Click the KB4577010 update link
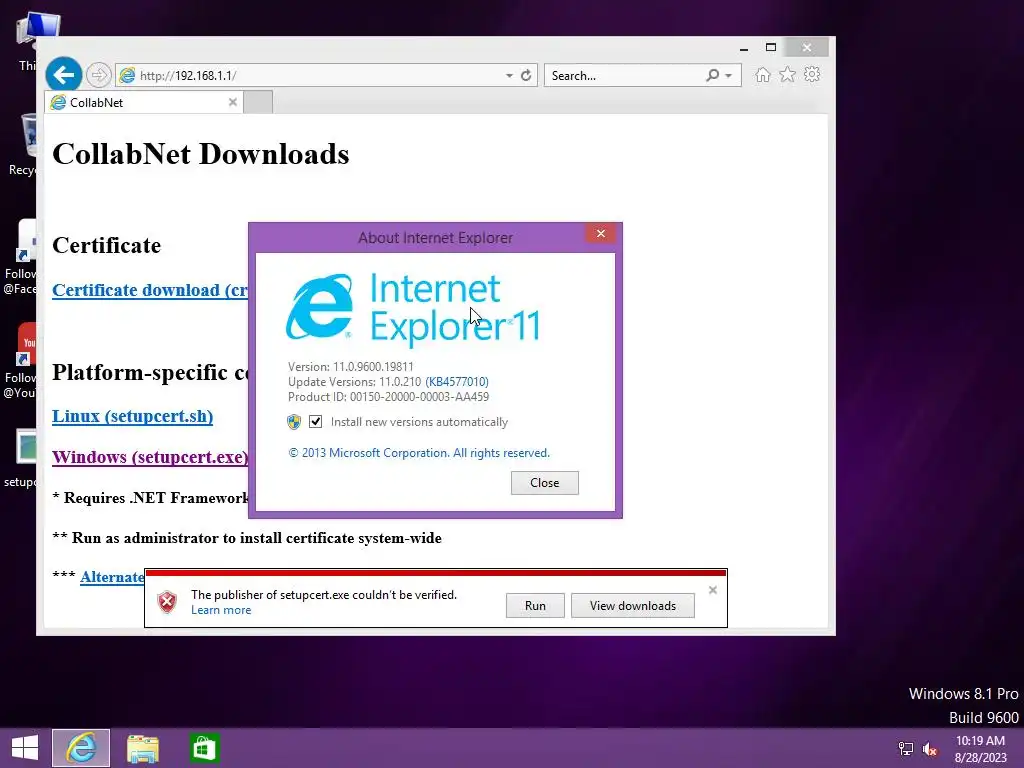Viewport: 1024px width, 768px height. [x=456, y=381]
